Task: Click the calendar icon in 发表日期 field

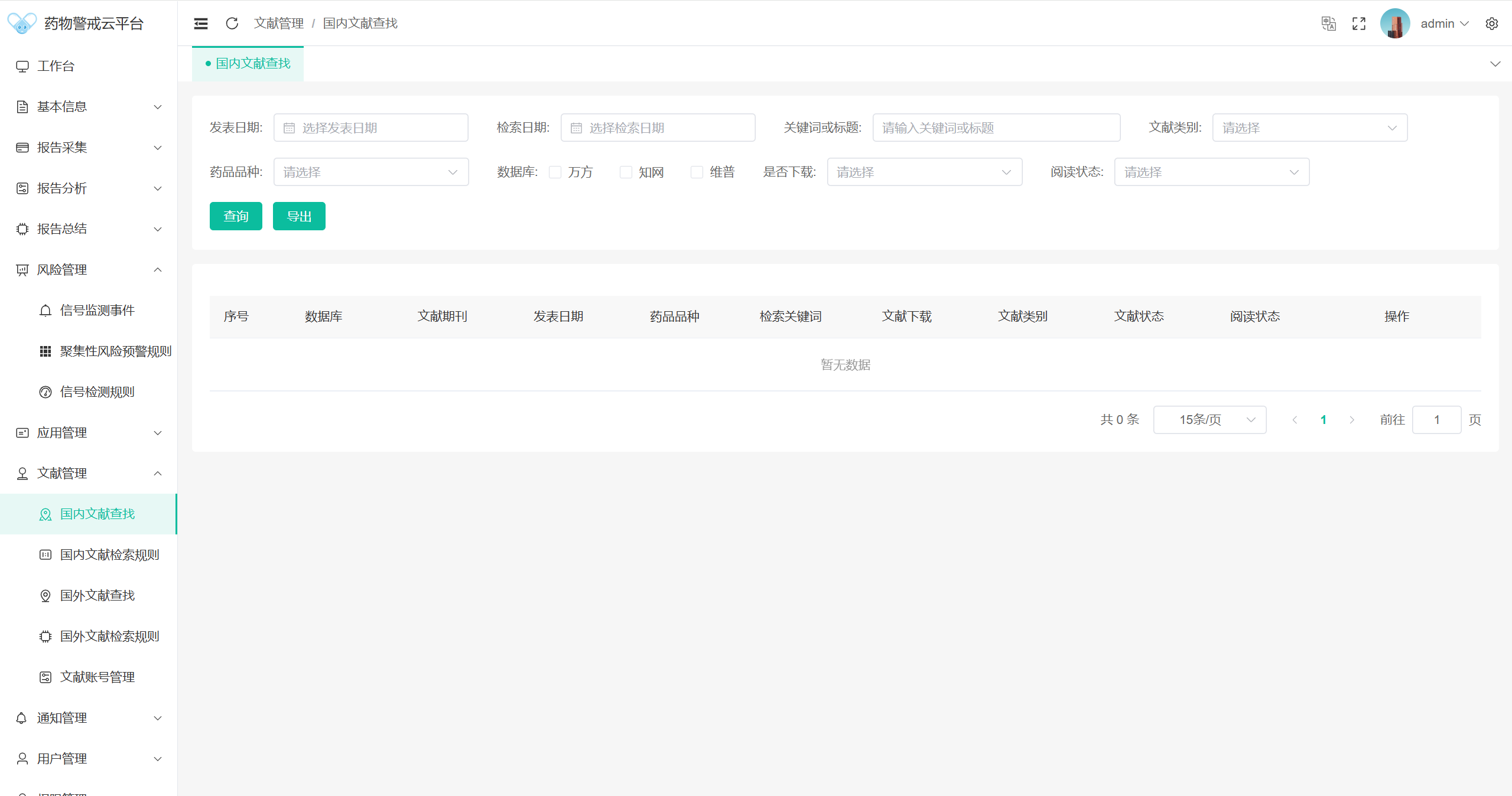Action: [289, 128]
